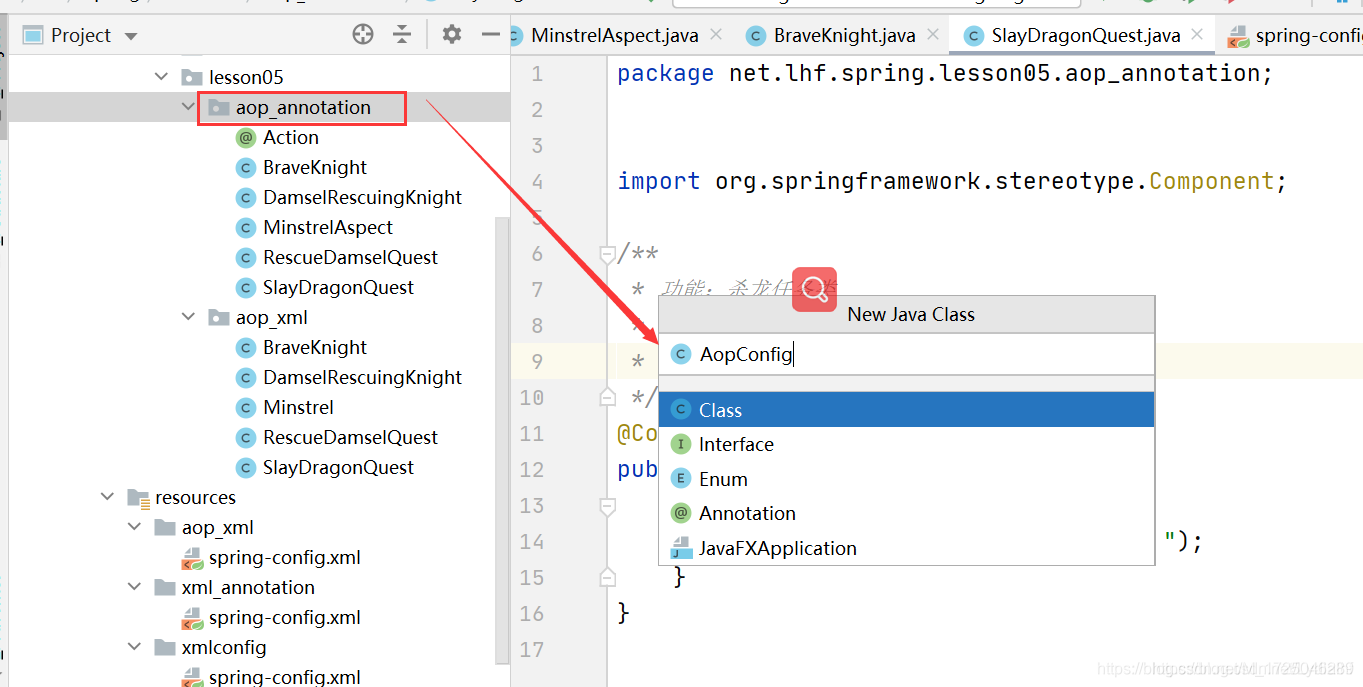The height and width of the screenshot is (687, 1363).
Task: Click the BraveKnight.java tab class icon
Action: point(756,36)
